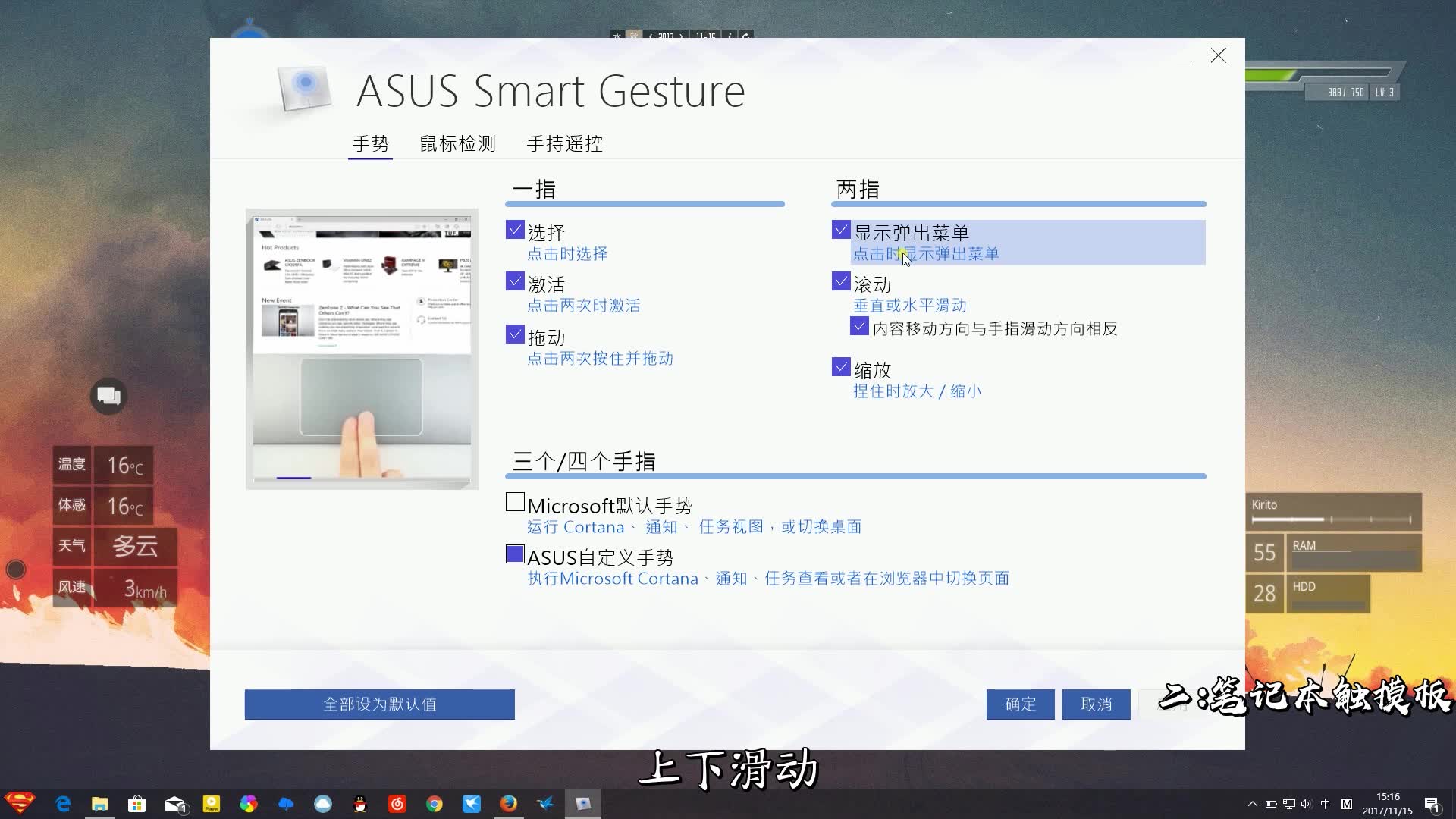1456x819 pixels.
Task: Open the yellow Player app
Action: click(x=212, y=803)
